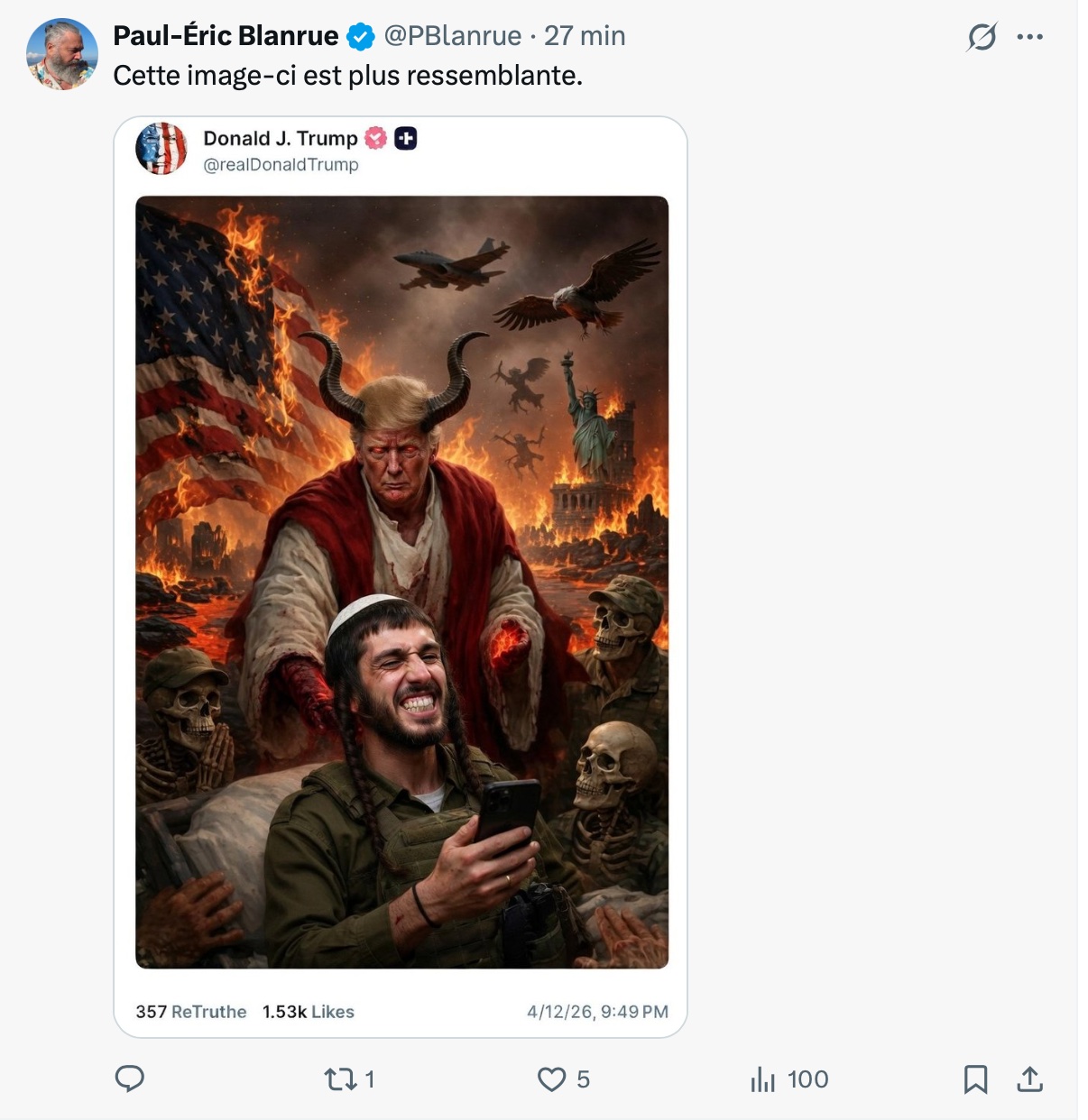Open the more options ellipsis menu

[x=1029, y=37]
